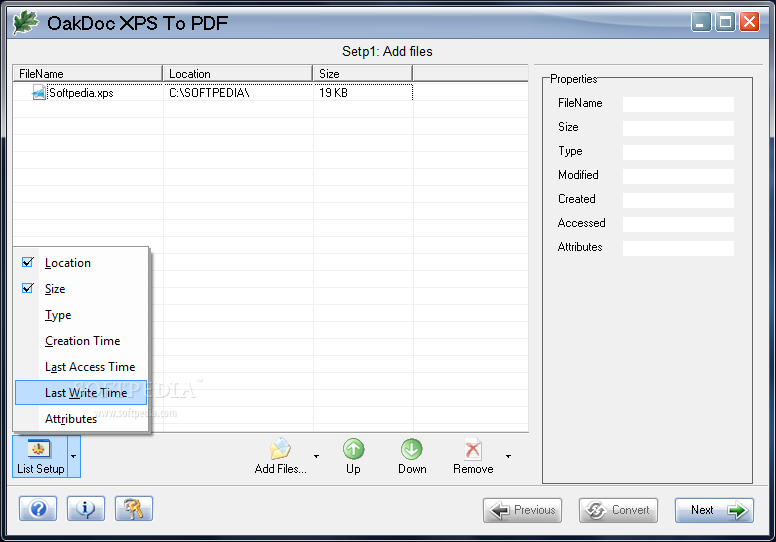Click the Previous button

[x=522, y=510]
